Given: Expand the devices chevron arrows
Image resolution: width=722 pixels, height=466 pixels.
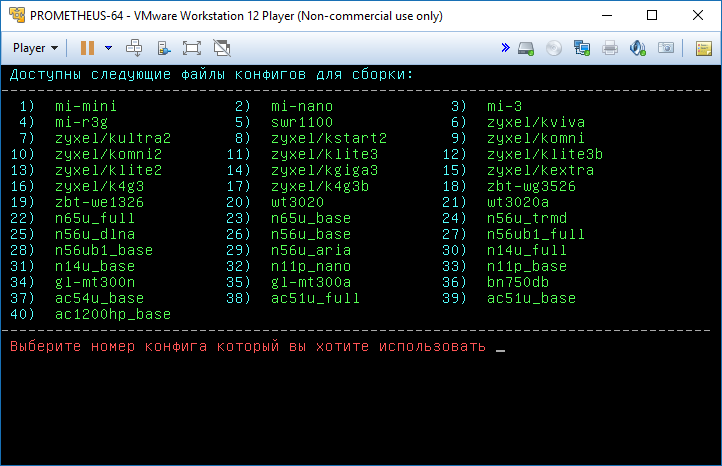Looking at the screenshot, I should coord(506,47).
